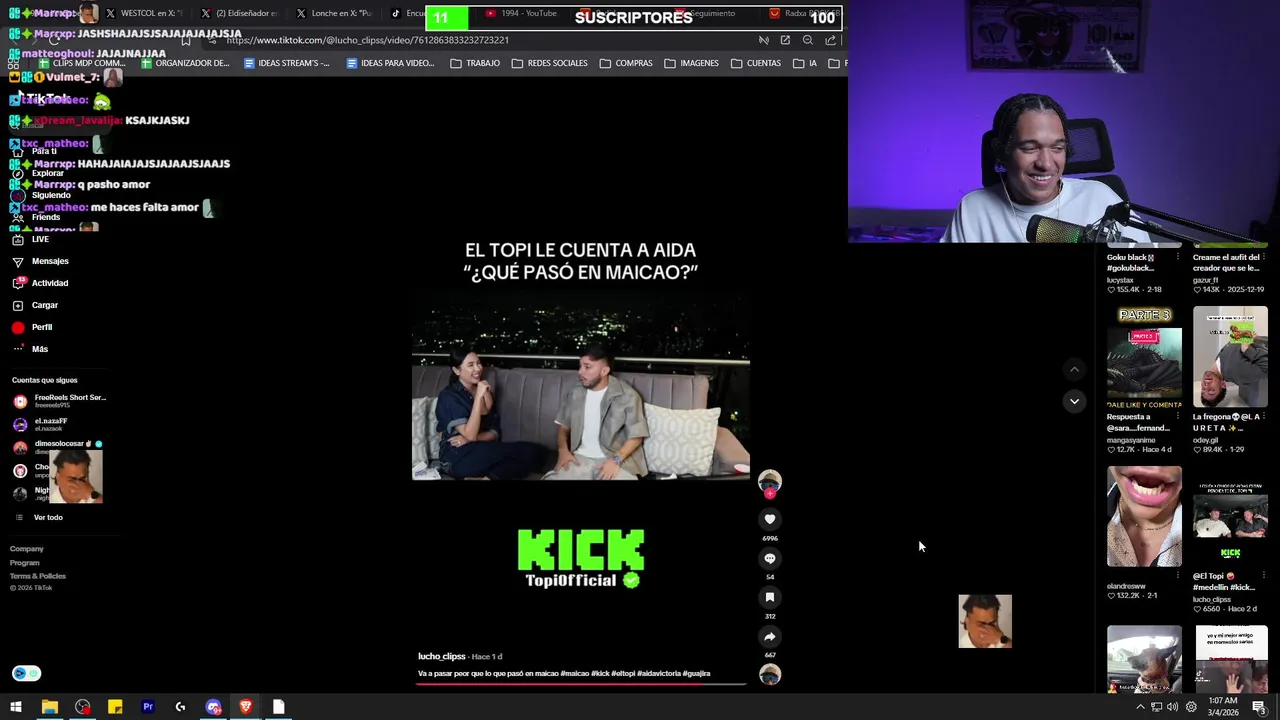
Task: Open the Windows Start menu
Action: pyautogui.click(x=16, y=707)
